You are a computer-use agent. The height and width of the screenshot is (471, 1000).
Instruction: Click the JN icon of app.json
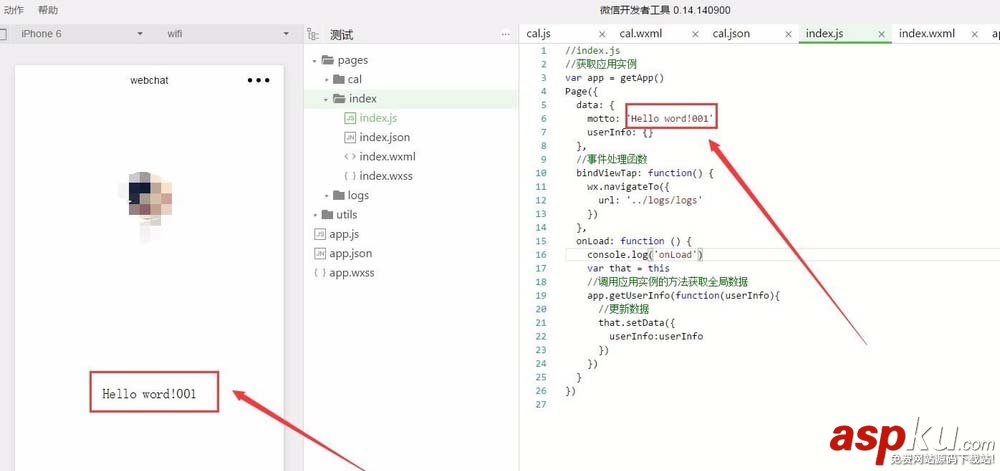pos(320,253)
